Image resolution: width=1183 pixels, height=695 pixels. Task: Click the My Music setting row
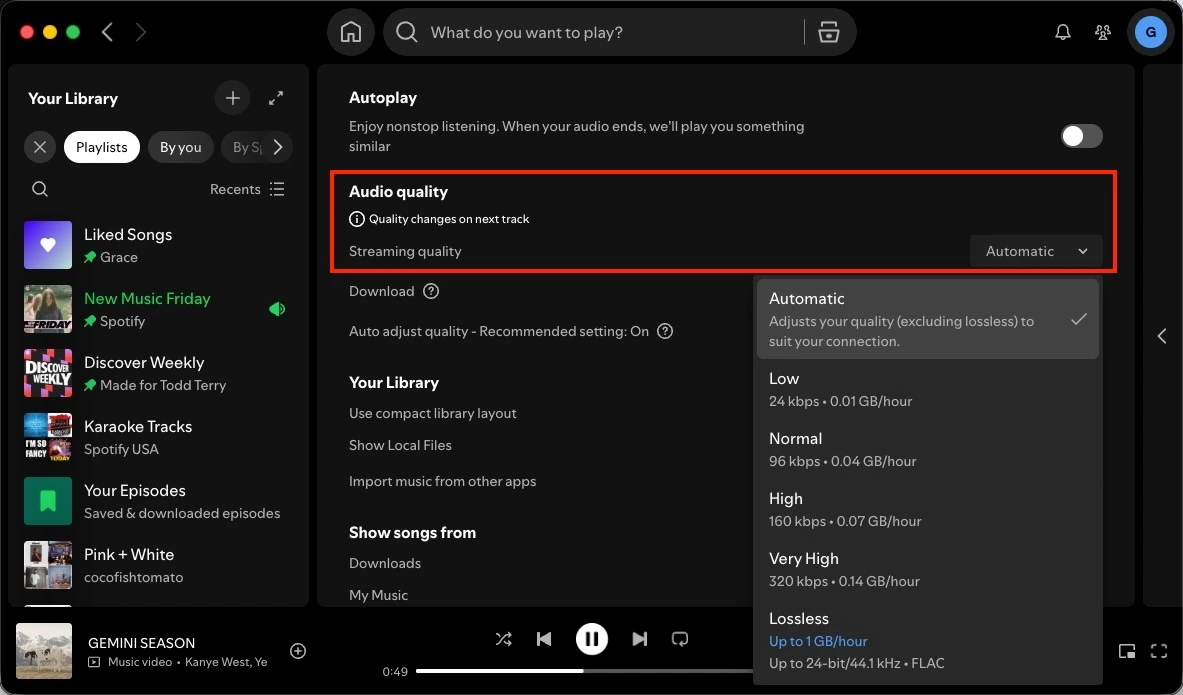click(x=378, y=595)
